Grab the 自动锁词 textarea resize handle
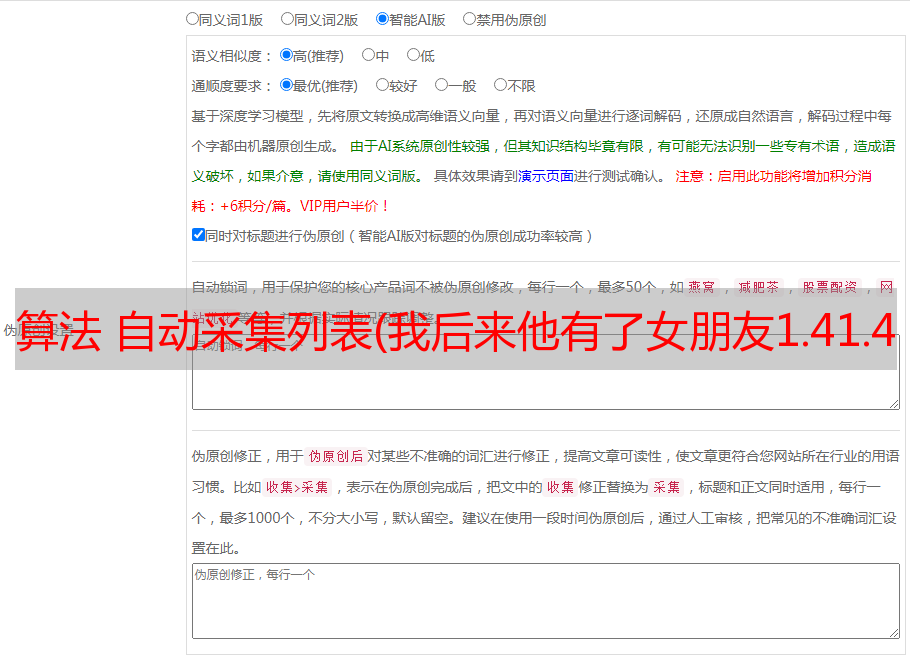The width and height of the screenshot is (911, 658). click(x=894, y=404)
